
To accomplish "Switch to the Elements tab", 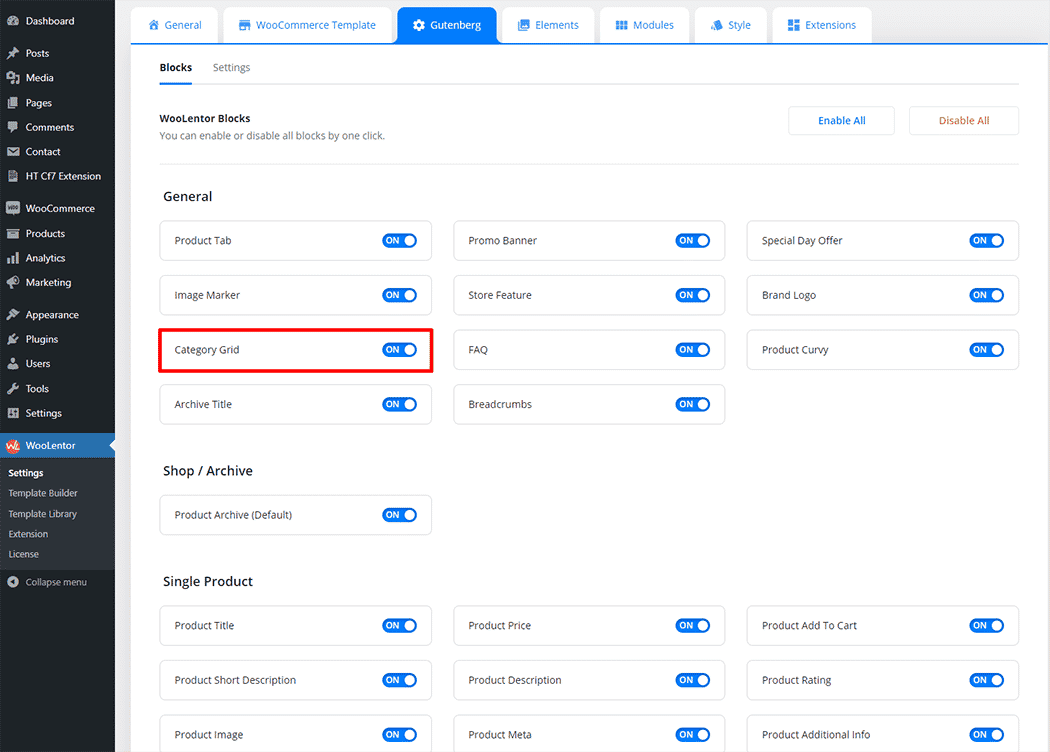I will click(x=547, y=25).
